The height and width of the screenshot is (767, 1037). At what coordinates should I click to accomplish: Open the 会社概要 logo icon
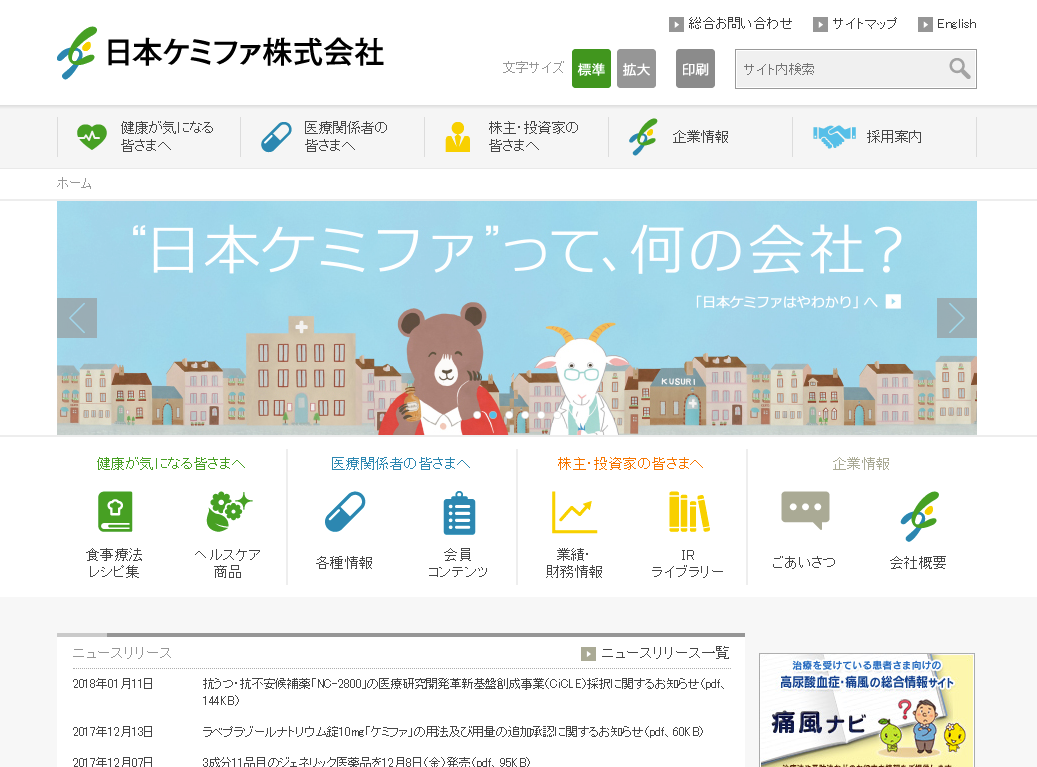pyautogui.click(x=919, y=516)
